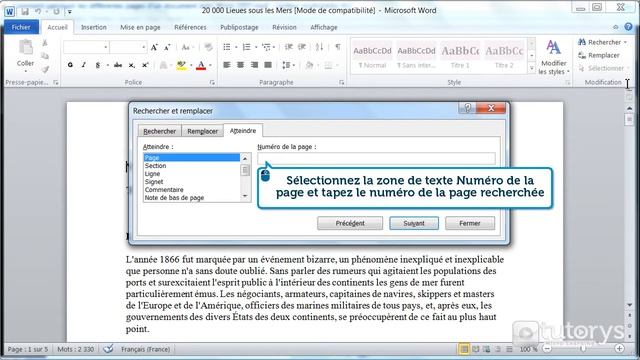Toggle underline S formatting

click(x=98, y=65)
